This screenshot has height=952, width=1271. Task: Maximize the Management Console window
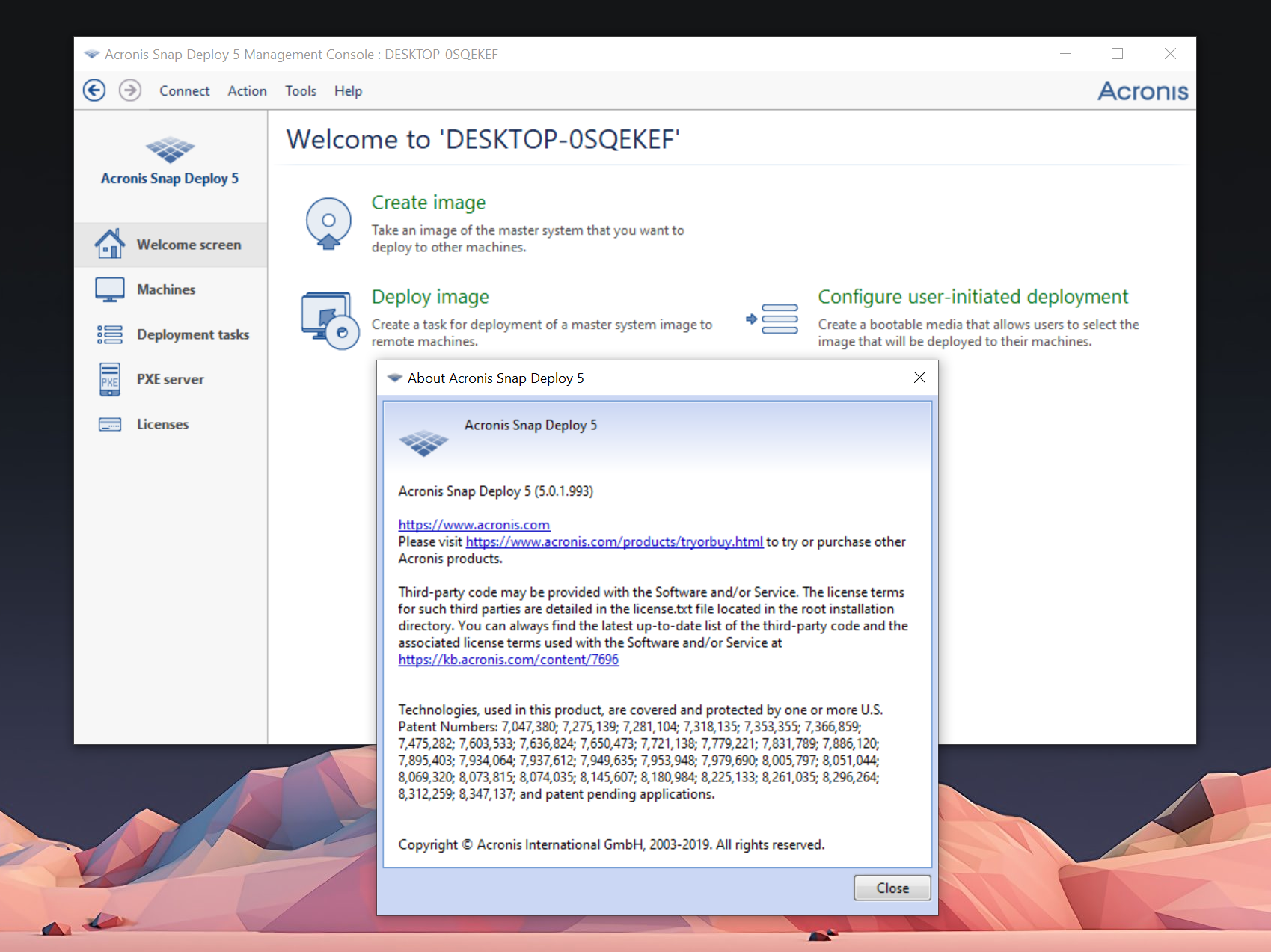[1117, 54]
